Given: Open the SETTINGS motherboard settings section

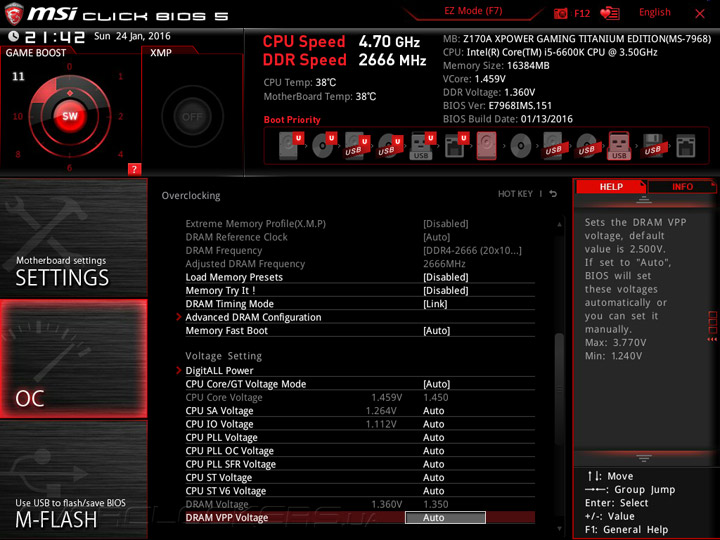Looking at the screenshot, I should [x=73, y=238].
